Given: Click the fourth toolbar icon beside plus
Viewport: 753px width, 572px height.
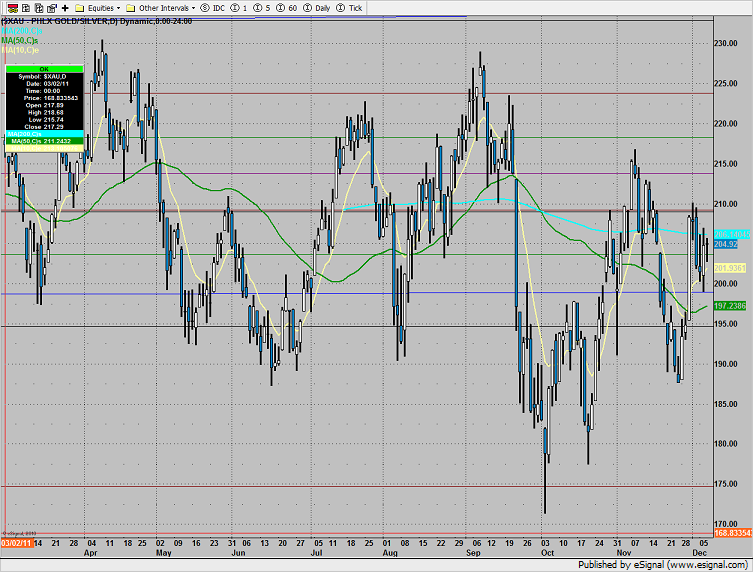Looking at the screenshot, I should 50,7.
